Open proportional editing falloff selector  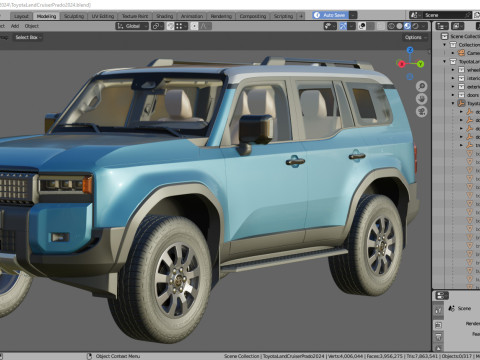click(205, 26)
